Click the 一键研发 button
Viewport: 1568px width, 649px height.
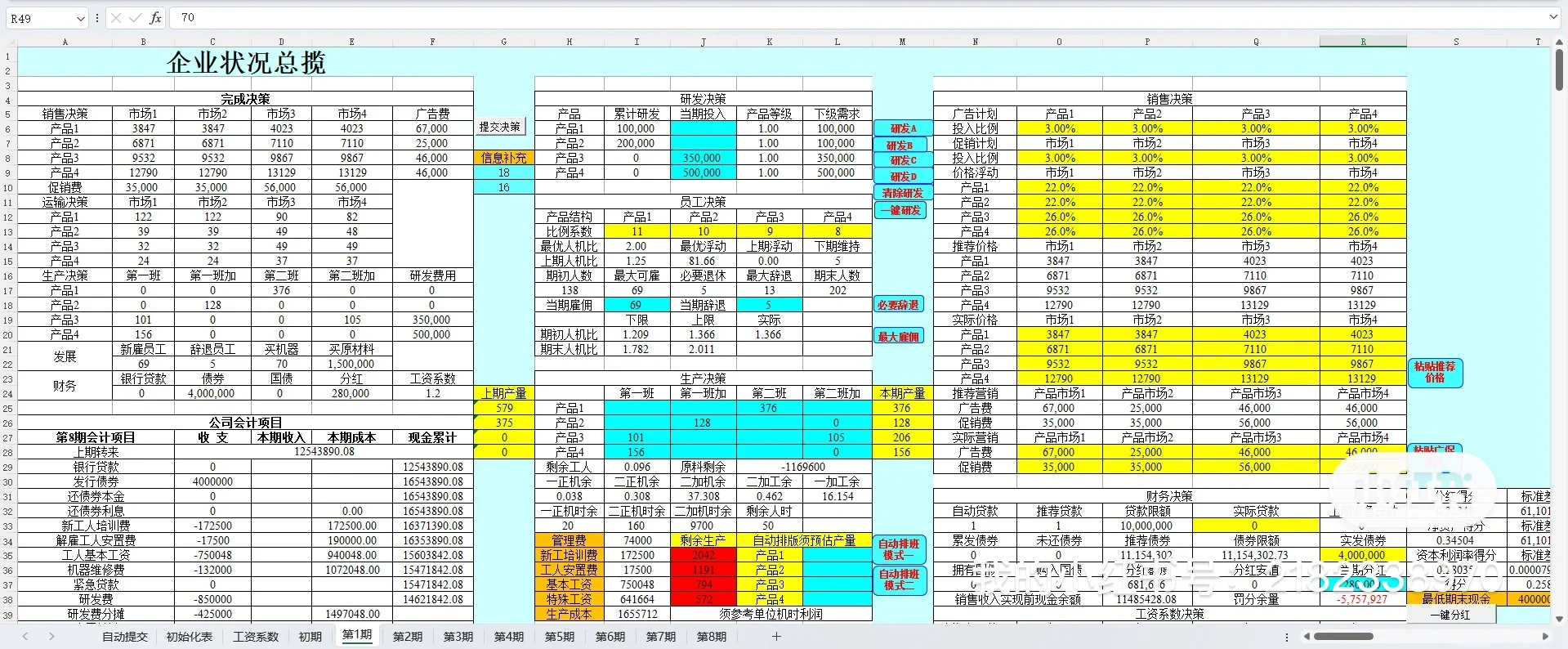click(x=900, y=210)
